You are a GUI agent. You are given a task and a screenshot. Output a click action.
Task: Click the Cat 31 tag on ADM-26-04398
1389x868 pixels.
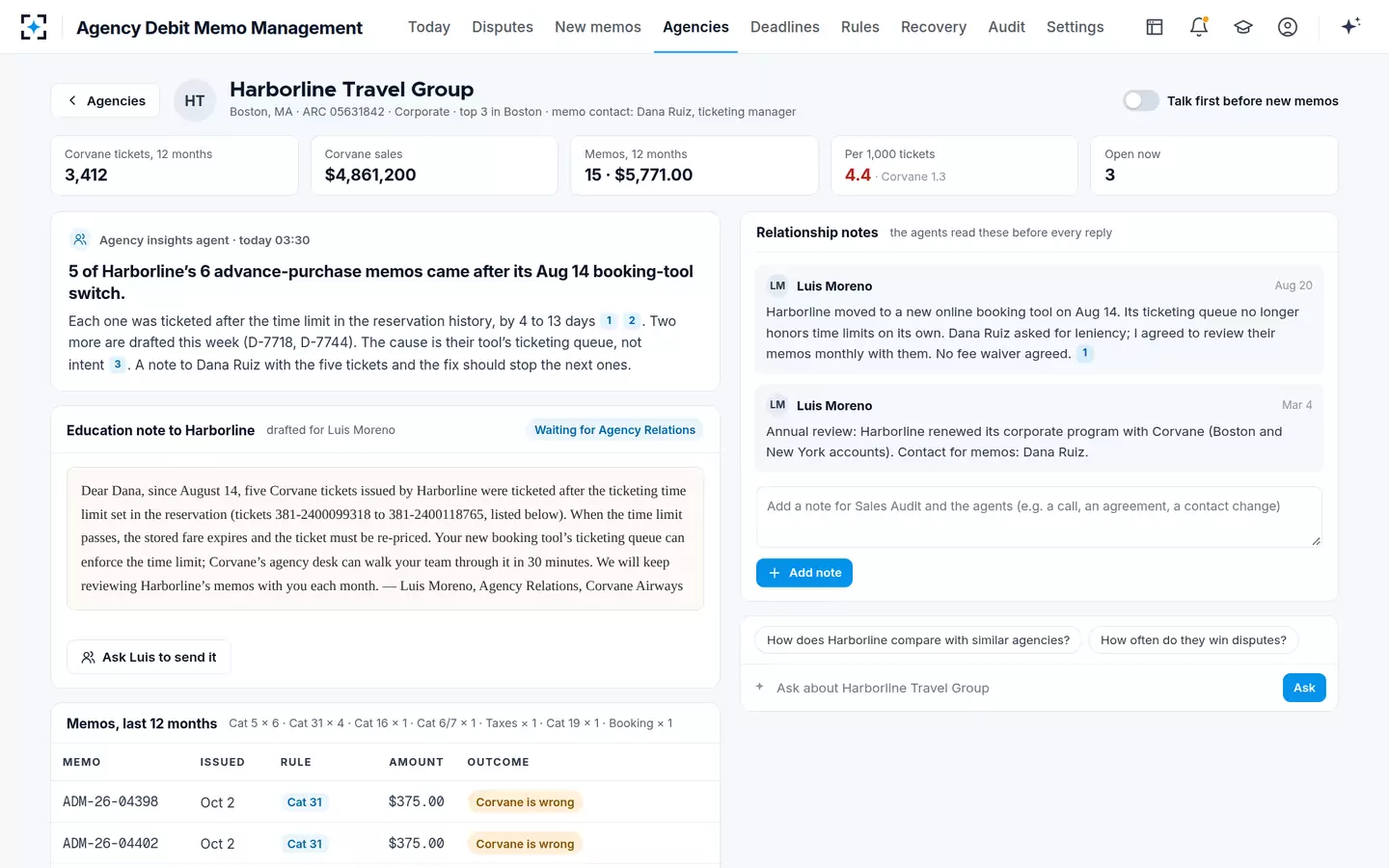[305, 802]
